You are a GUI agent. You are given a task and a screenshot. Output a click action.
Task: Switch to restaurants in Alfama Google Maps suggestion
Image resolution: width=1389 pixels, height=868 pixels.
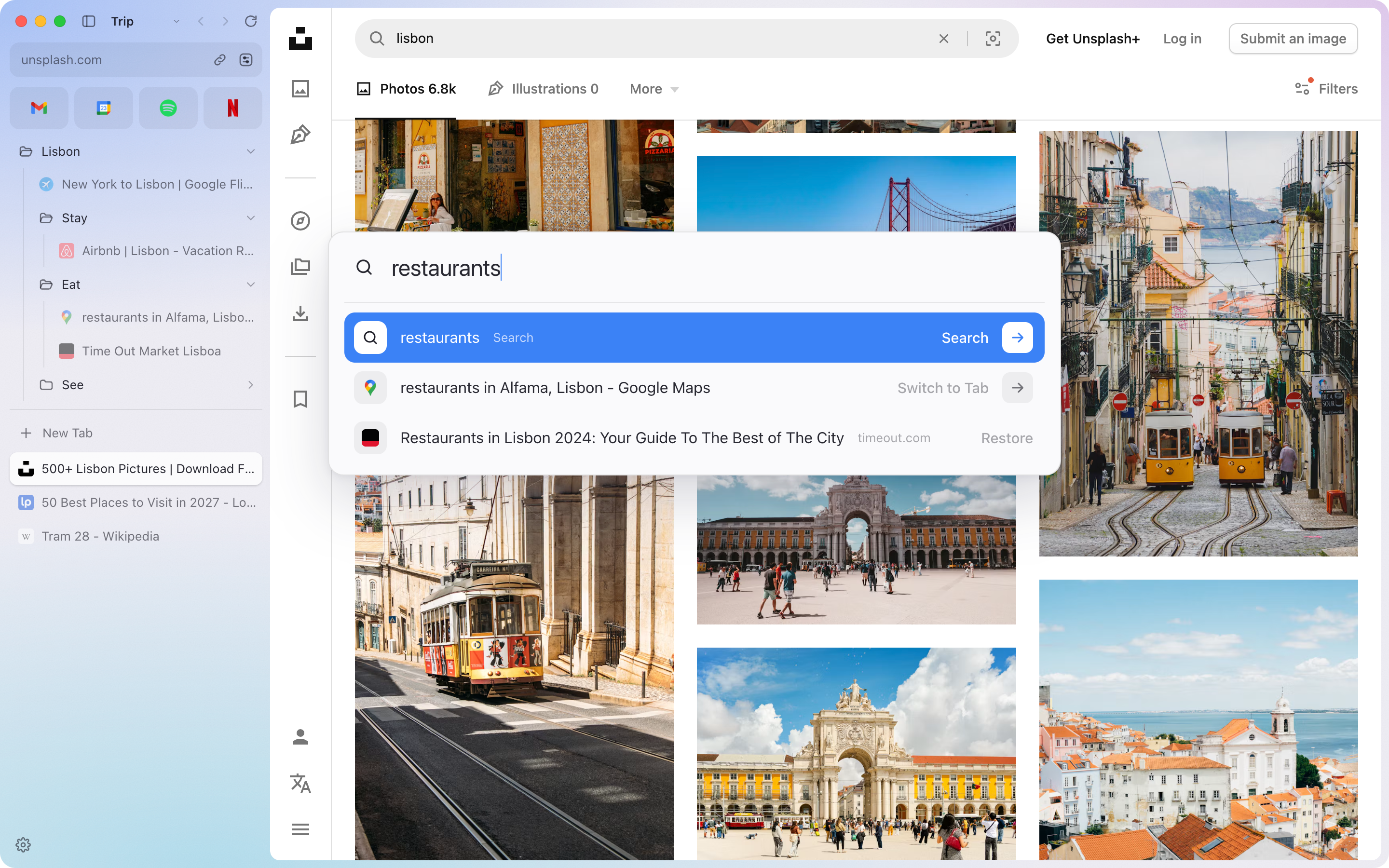694,388
